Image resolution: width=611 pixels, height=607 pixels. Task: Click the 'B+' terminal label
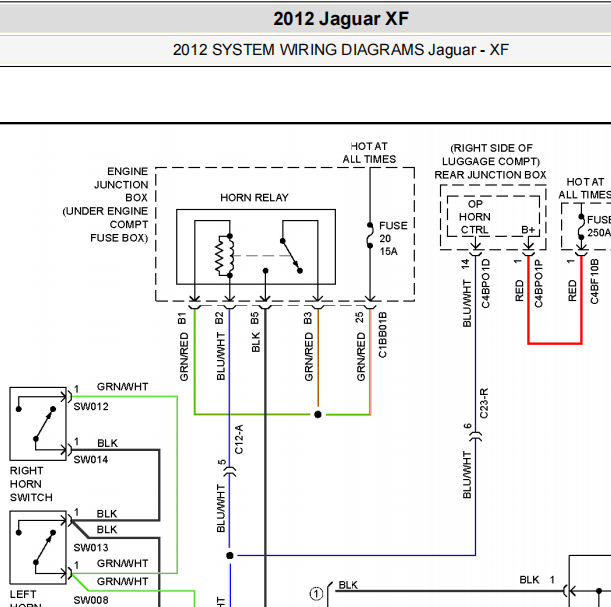click(528, 230)
